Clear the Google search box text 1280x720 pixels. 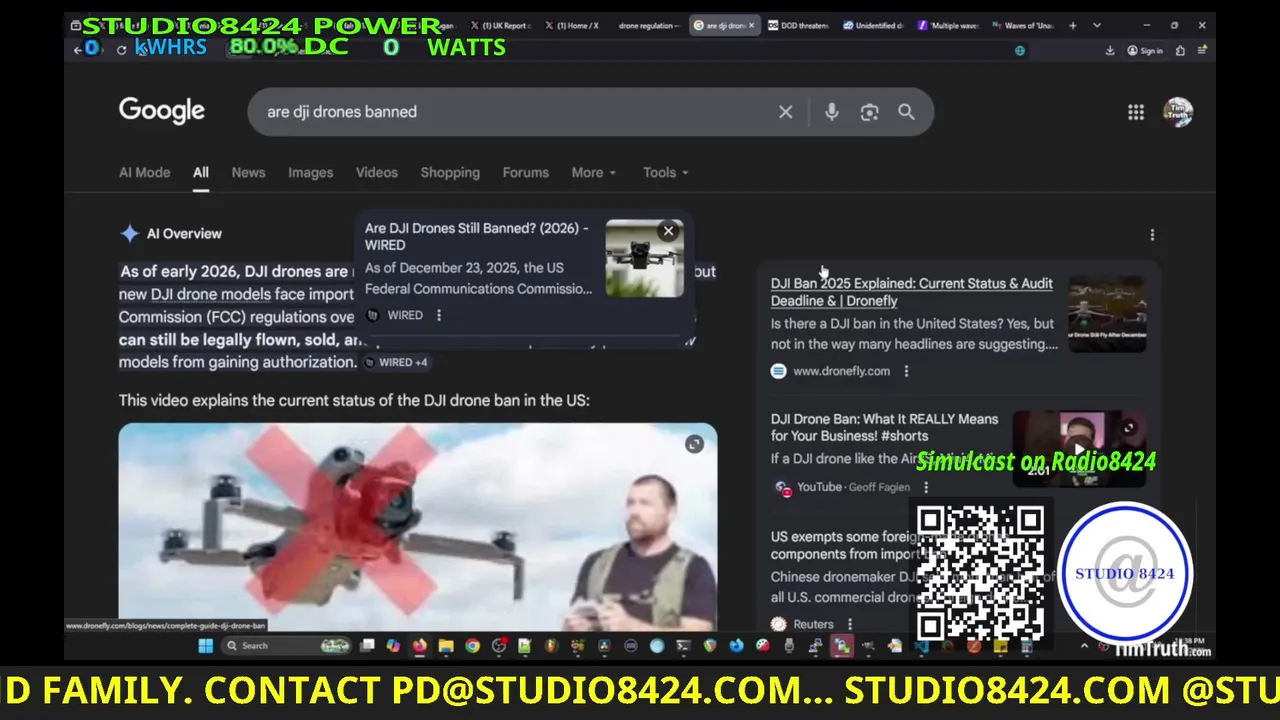(785, 112)
